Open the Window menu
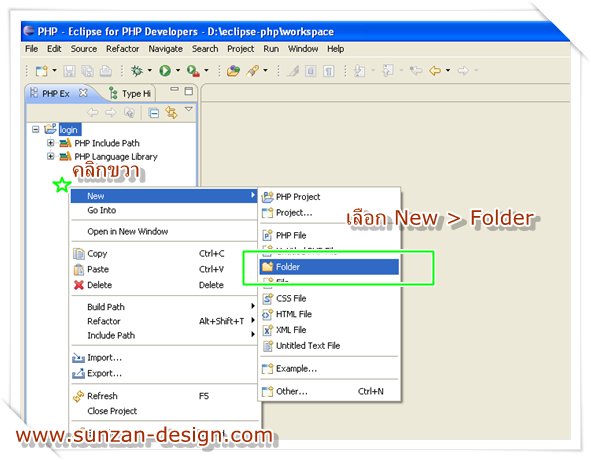 [303, 49]
